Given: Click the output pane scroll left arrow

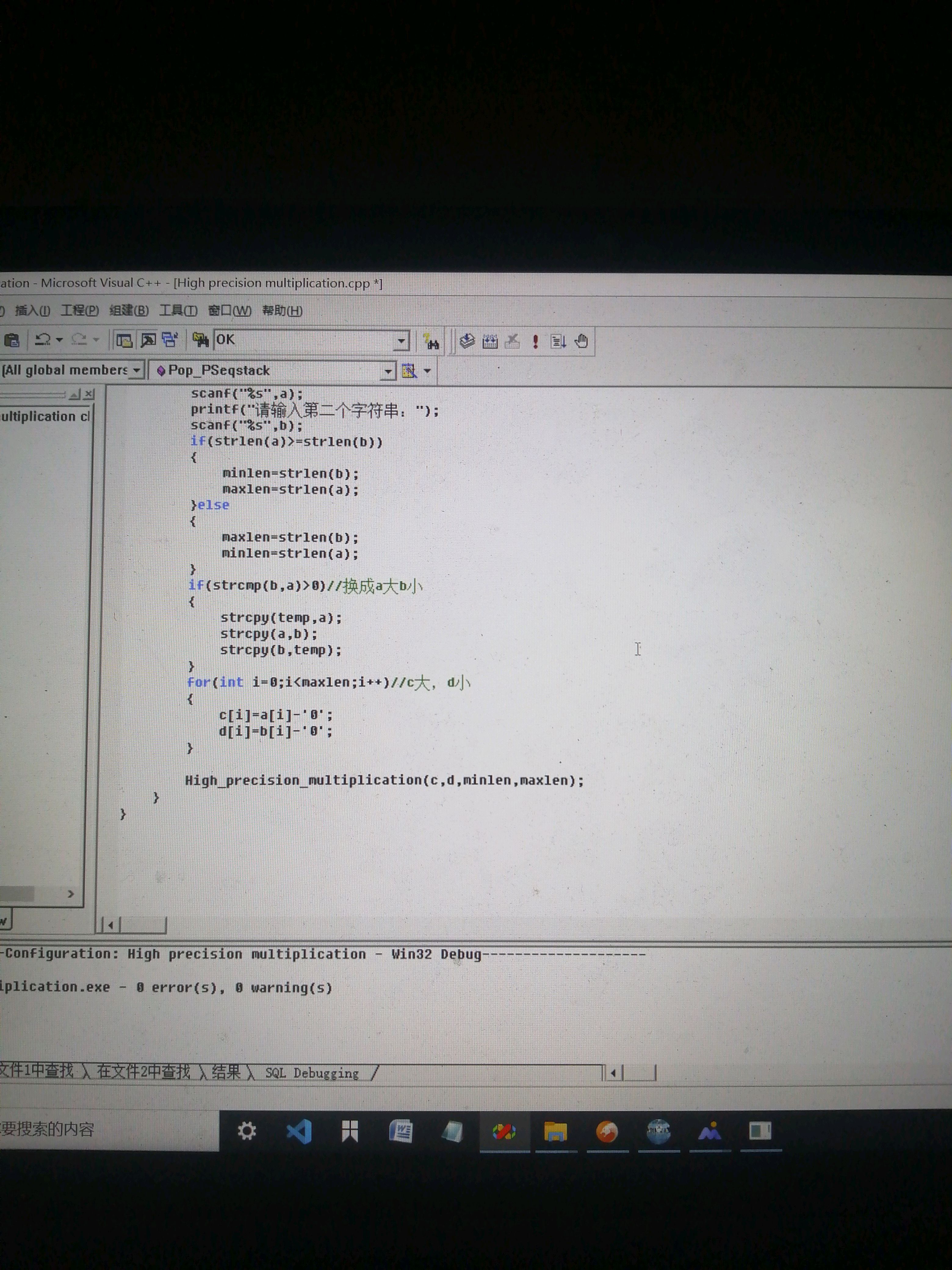Looking at the screenshot, I should click(613, 1072).
